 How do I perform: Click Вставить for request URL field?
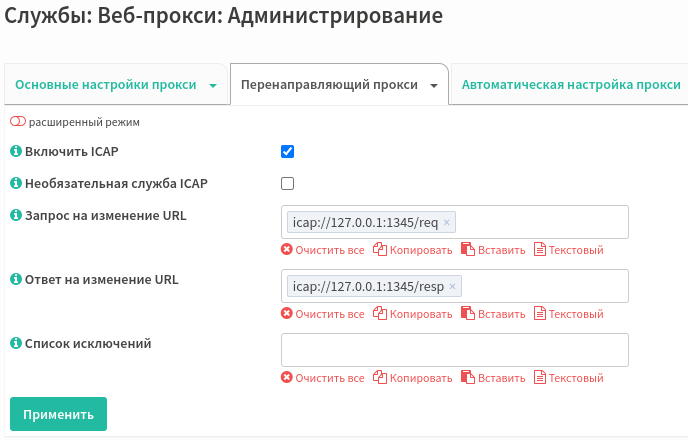point(502,250)
